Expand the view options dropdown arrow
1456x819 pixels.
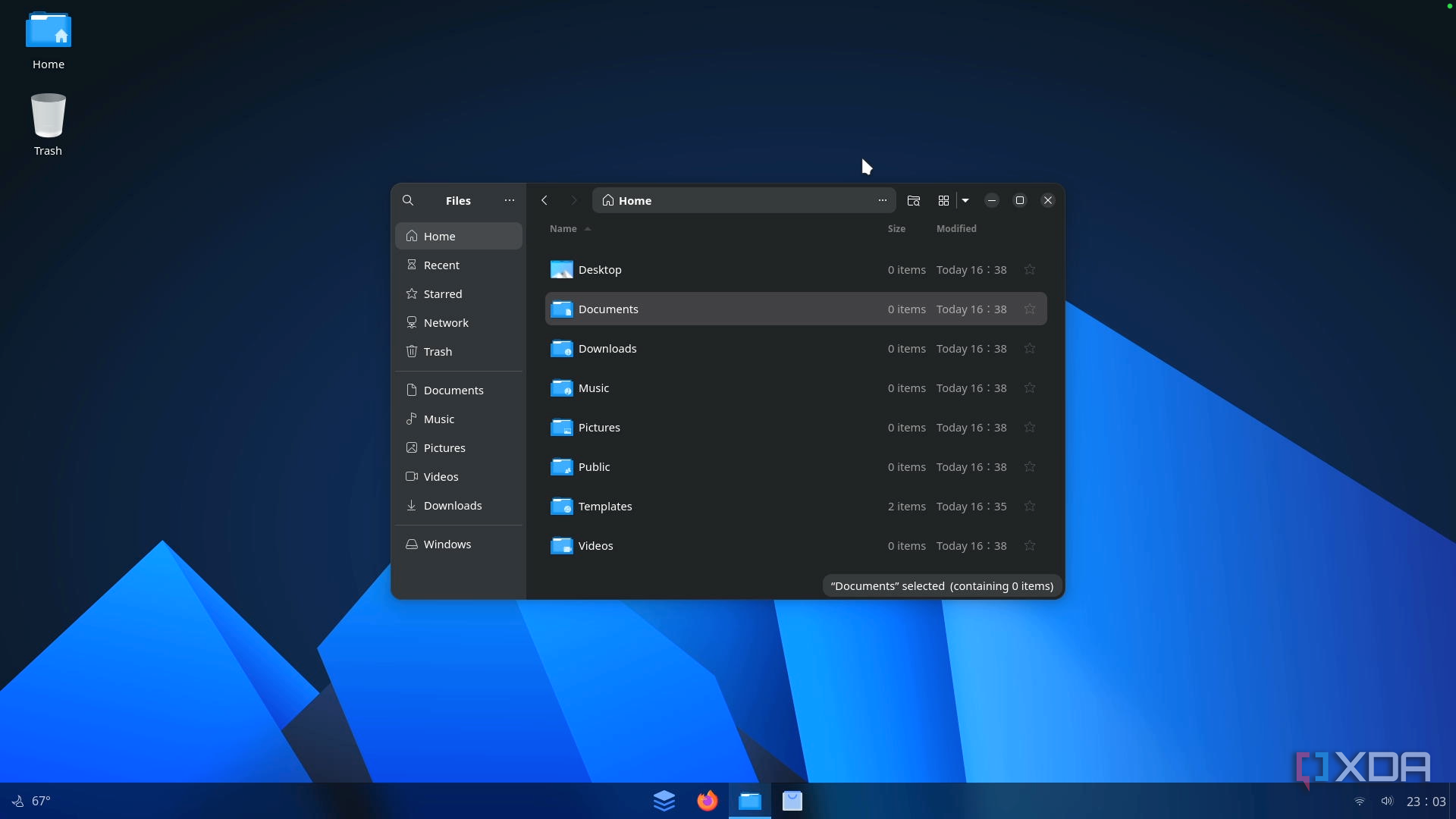pos(965,200)
